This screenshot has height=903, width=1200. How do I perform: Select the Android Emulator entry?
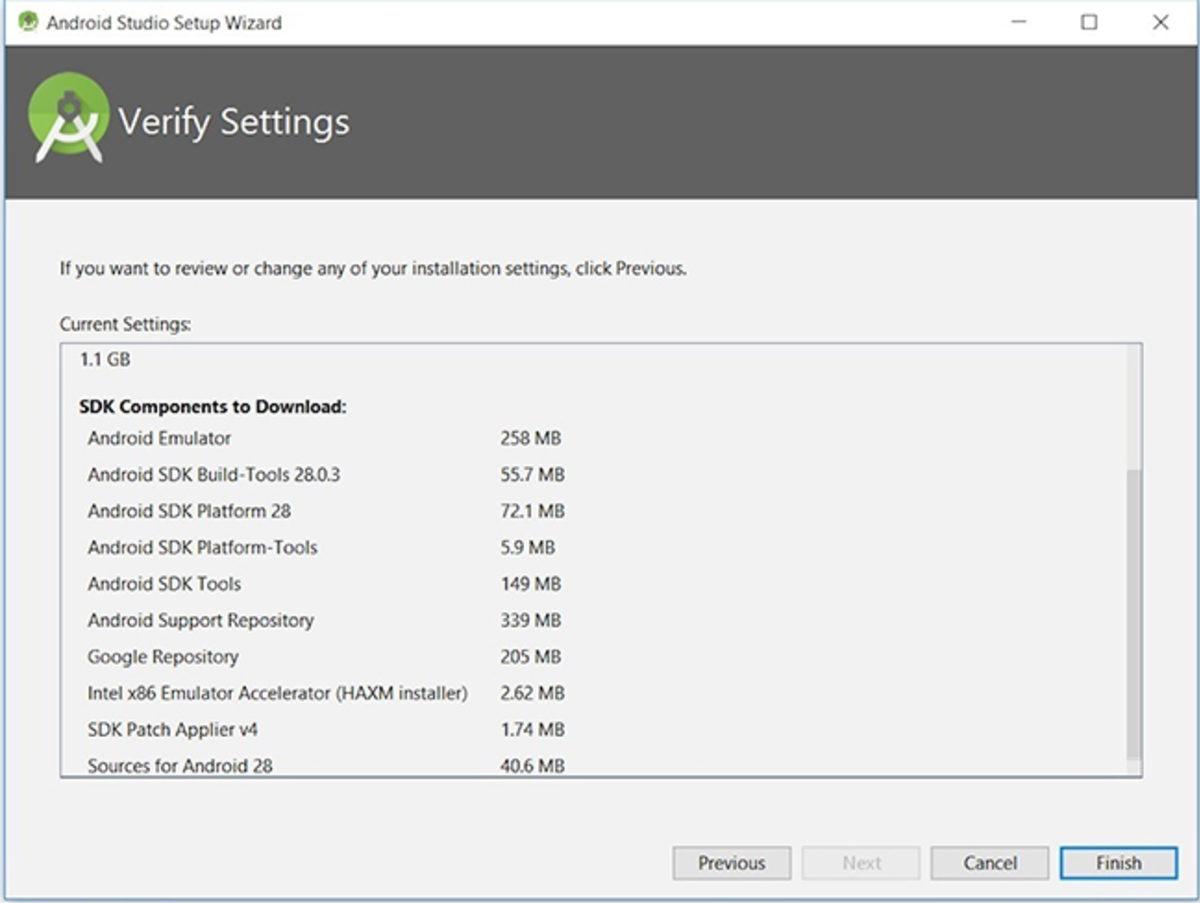point(159,438)
